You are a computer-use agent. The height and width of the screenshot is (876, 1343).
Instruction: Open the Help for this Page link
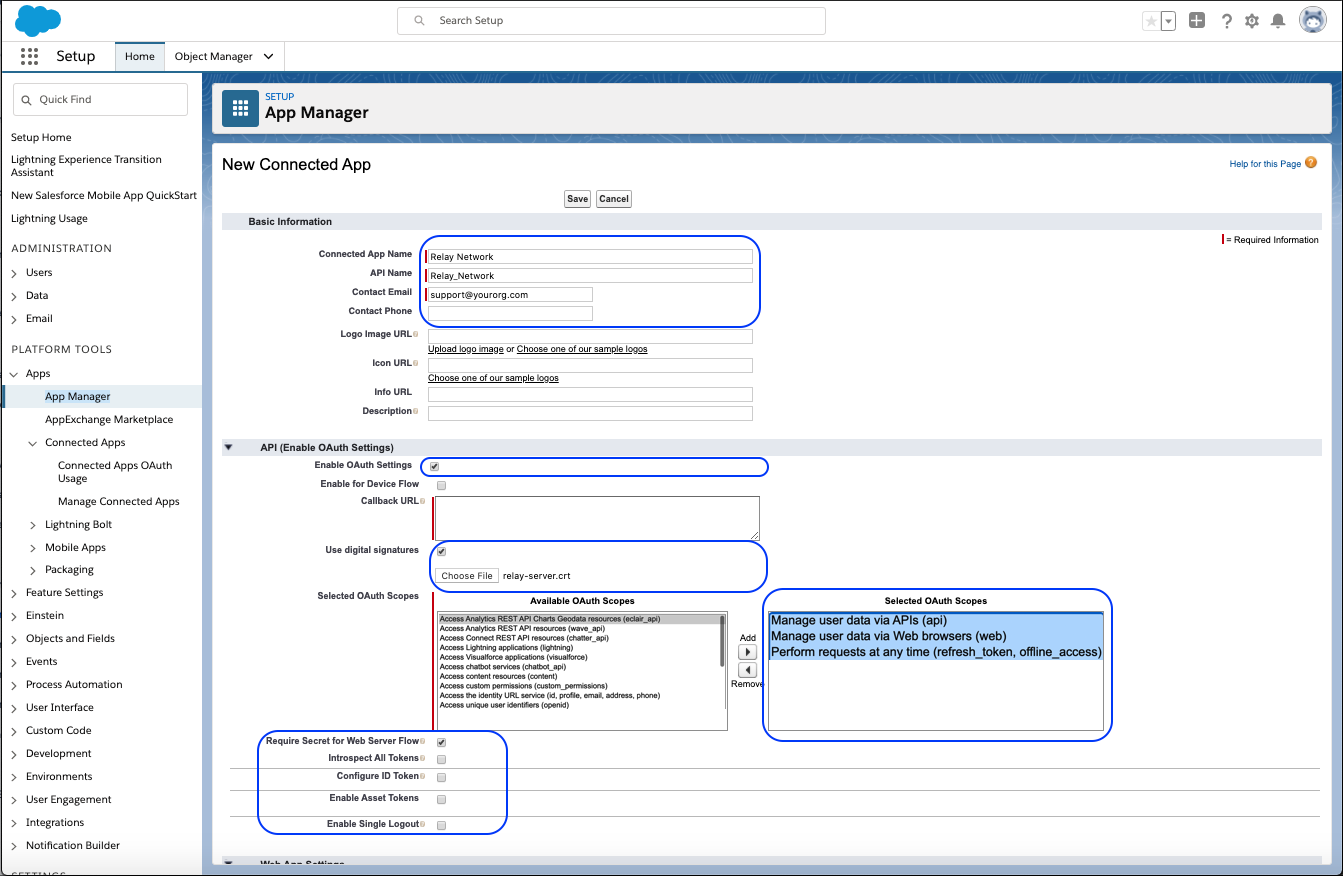pyautogui.click(x=1264, y=163)
